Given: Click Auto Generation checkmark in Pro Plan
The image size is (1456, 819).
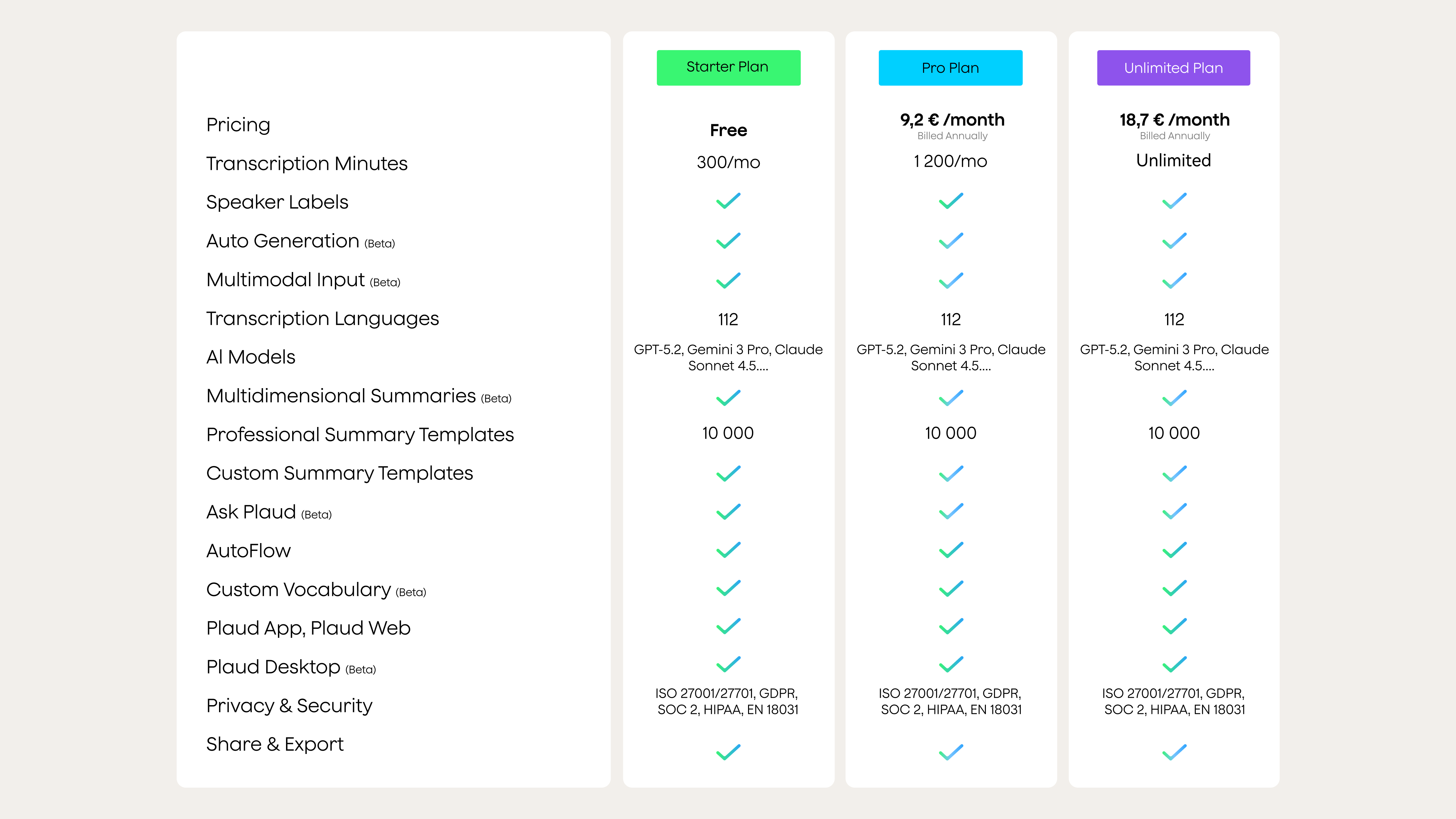Looking at the screenshot, I should point(951,241).
